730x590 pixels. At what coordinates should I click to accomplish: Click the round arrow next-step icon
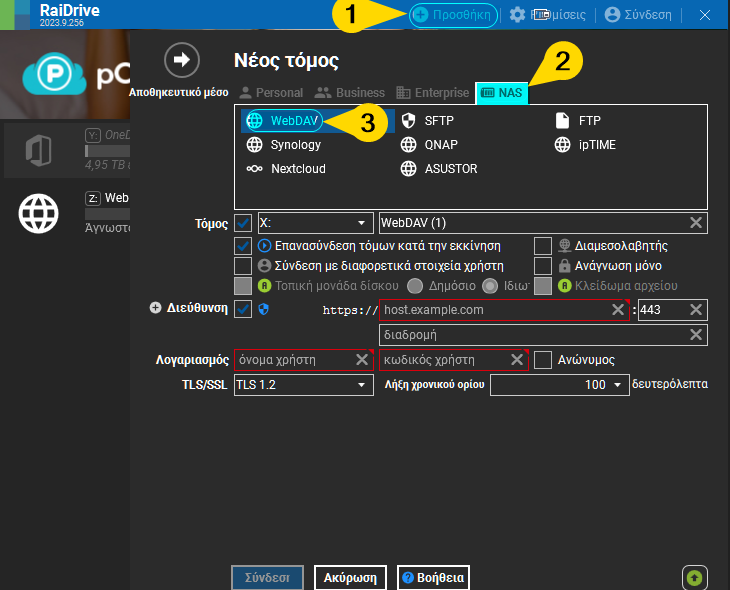[x=182, y=60]
